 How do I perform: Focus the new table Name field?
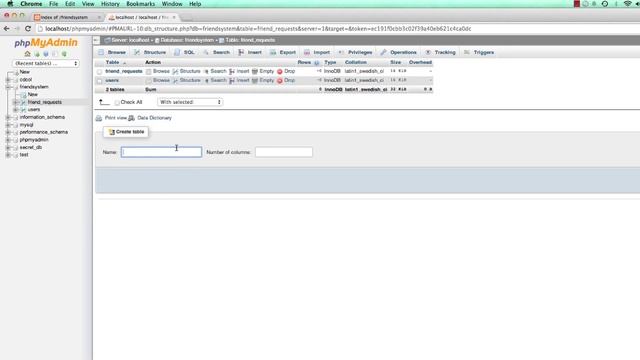tap(161, 152)
